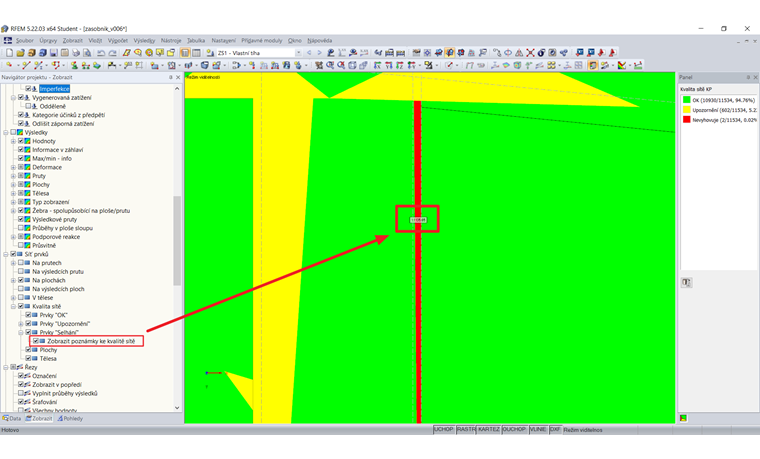This screenshot has height=459, width=760.
Task: Click the second table grid icon in the toolbar
Action: [x=196, y=53]
